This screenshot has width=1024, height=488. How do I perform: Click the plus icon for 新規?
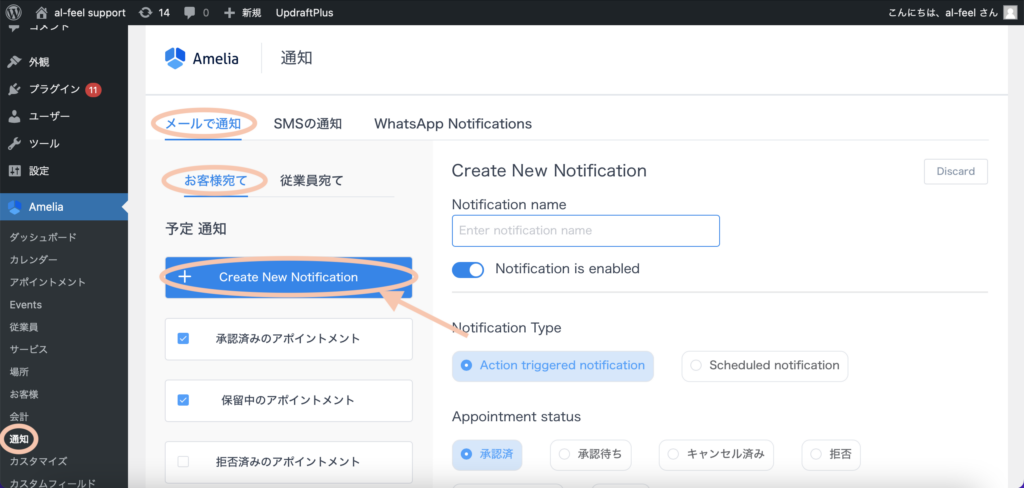click(229, 13)
